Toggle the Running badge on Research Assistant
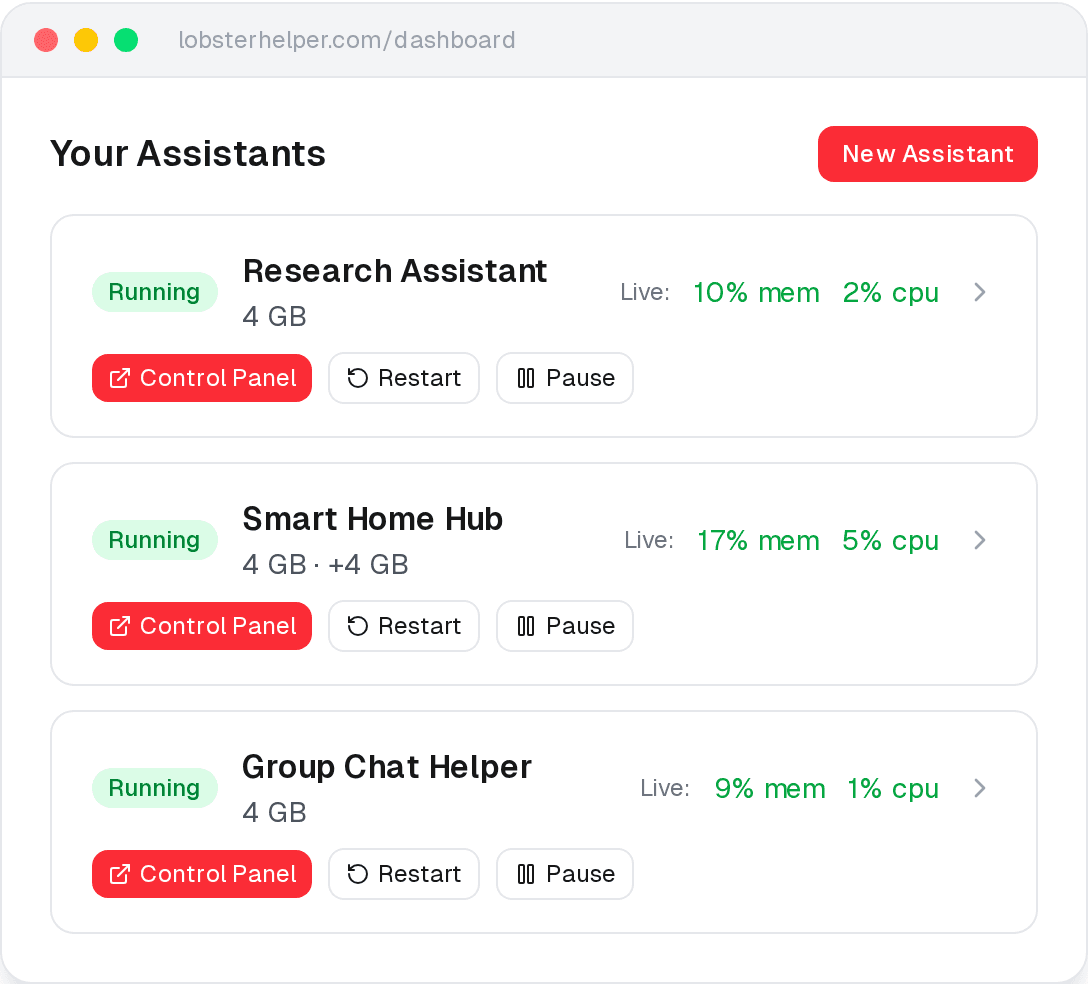This screenshot has height=984, width=1088. 155,292
